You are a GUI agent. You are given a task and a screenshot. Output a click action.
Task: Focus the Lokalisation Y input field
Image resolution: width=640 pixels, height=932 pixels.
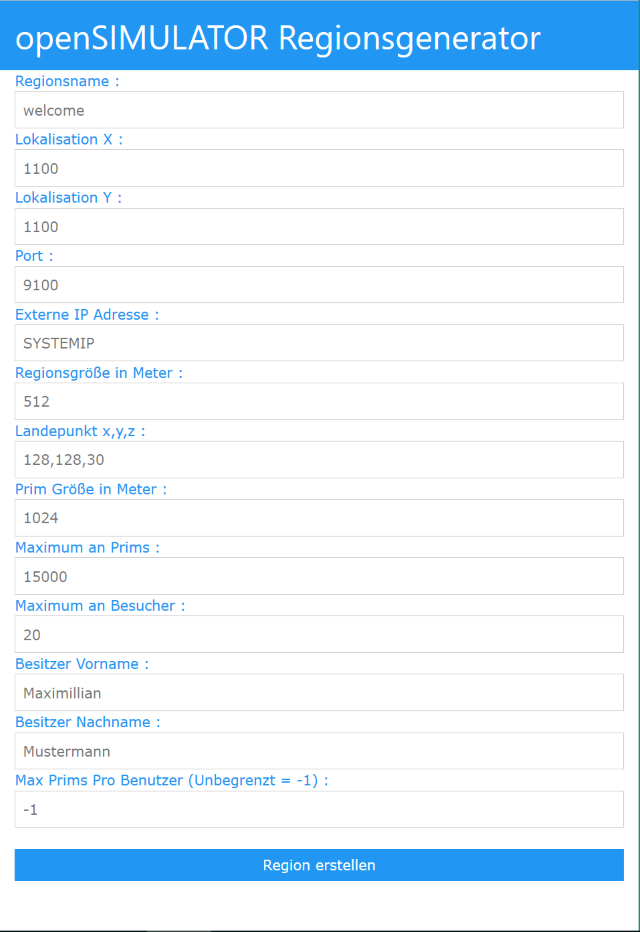pos(319,226)
